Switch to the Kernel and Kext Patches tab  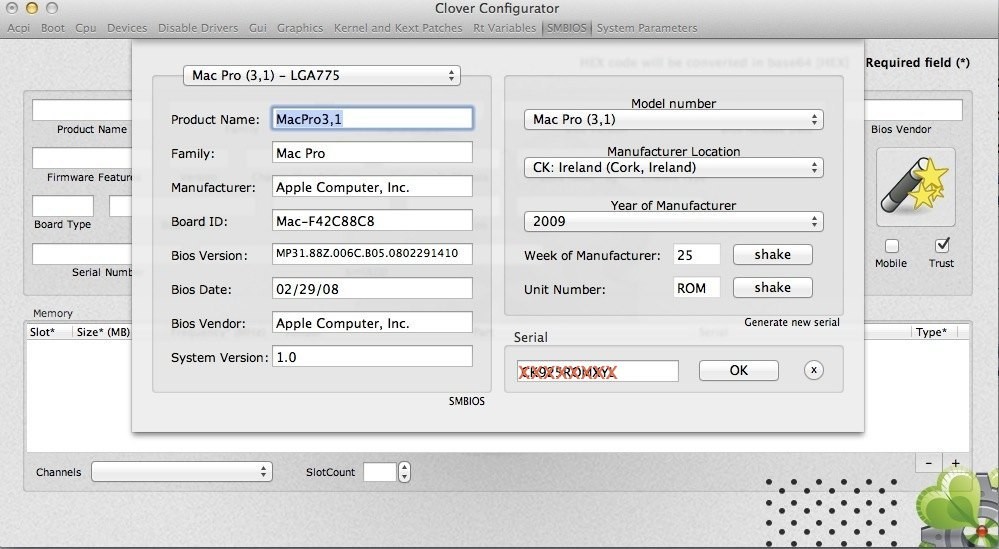(x=398, y=28)
